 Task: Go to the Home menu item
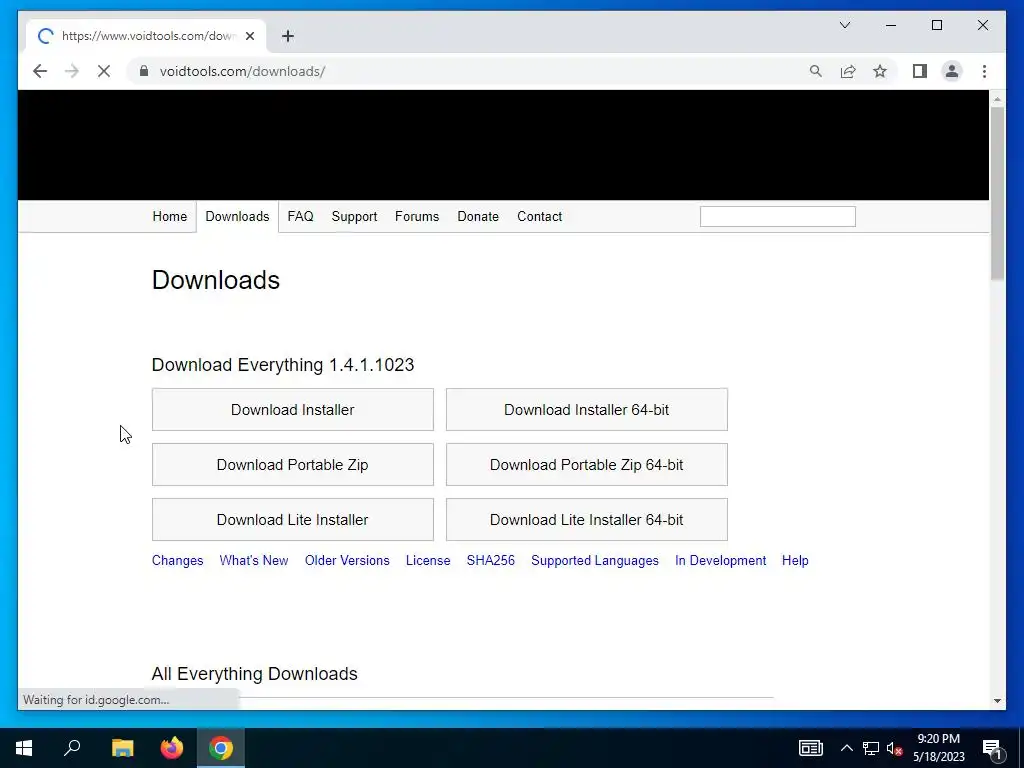(x=170, y=216)
